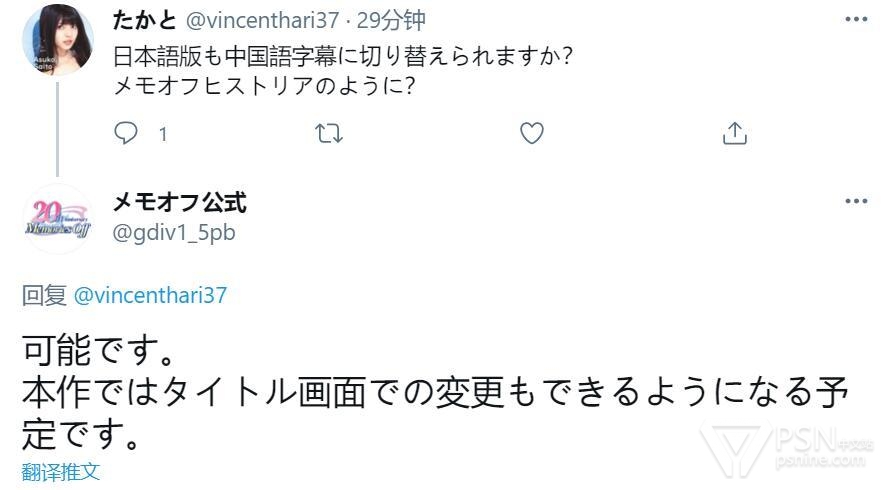Click @vincenthari37 mention after 回复
This screenshot has height=490, width=885.
[x=150, y=295]
